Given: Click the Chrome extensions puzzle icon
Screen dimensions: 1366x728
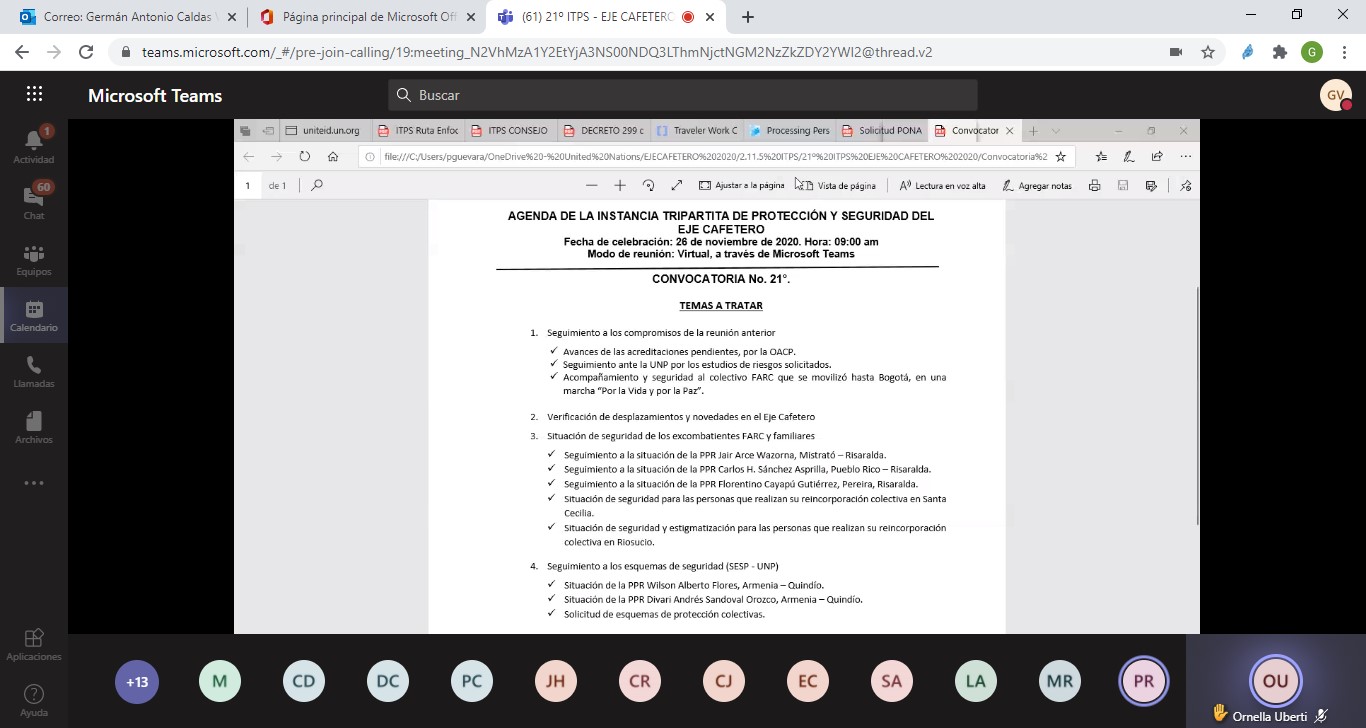Looking at the screenshot, I should 1279,52.
